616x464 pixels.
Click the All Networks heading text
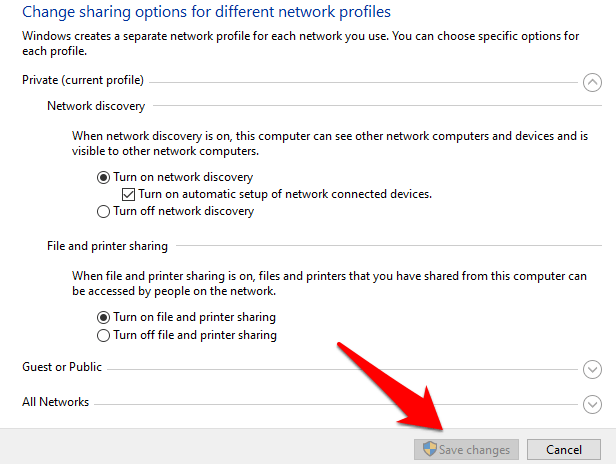click(56, 402)
